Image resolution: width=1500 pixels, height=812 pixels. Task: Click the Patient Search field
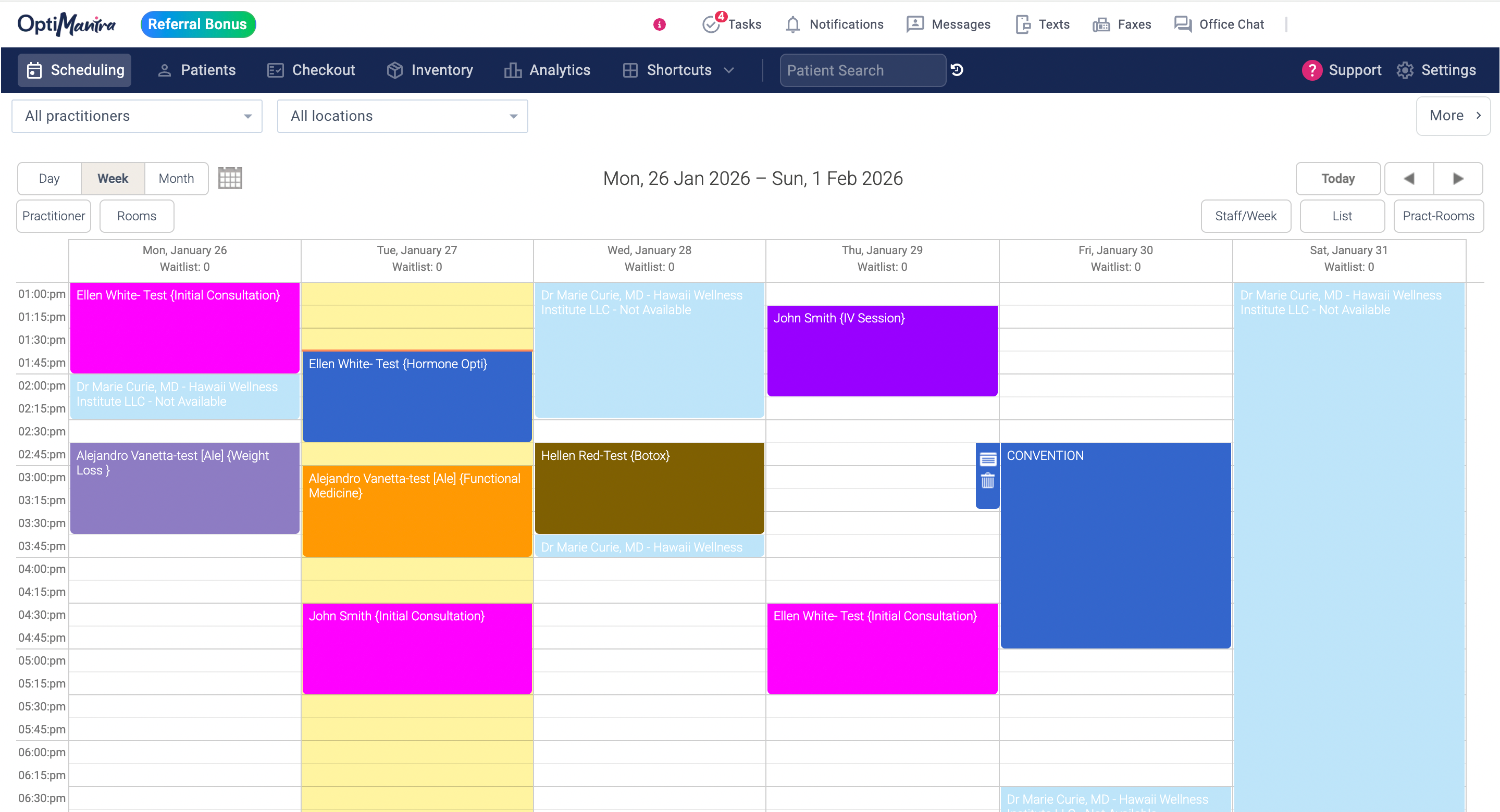click(x=862, y=70)
